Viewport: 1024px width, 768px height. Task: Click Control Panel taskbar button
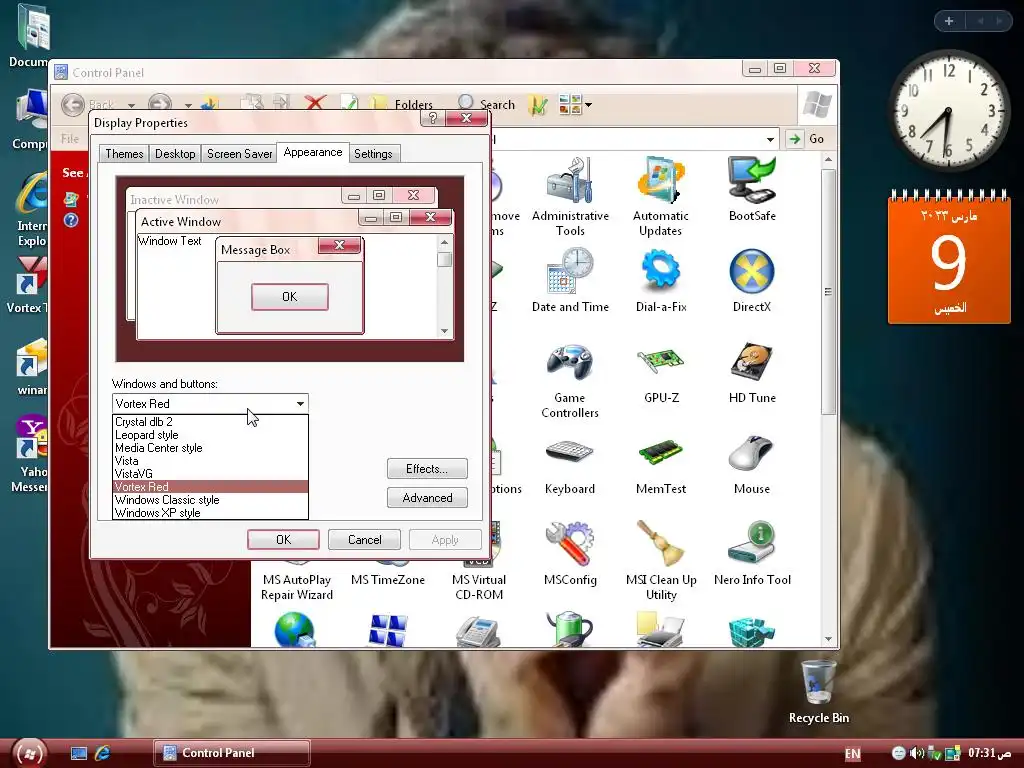point(232,753)
